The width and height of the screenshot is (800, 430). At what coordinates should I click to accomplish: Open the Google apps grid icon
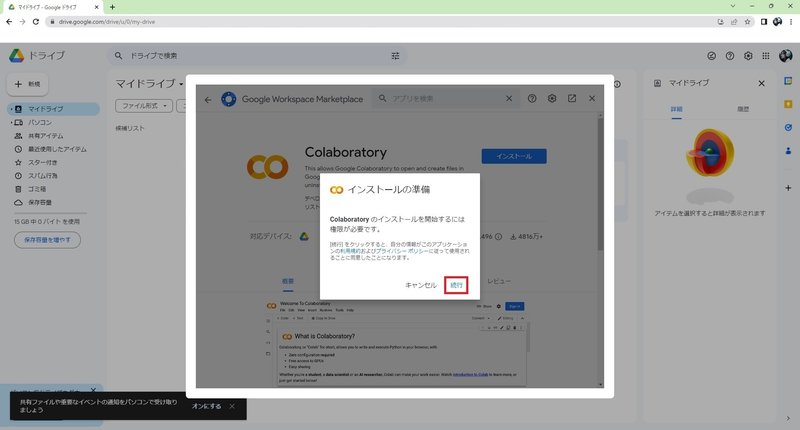click(x=766, y=56)
